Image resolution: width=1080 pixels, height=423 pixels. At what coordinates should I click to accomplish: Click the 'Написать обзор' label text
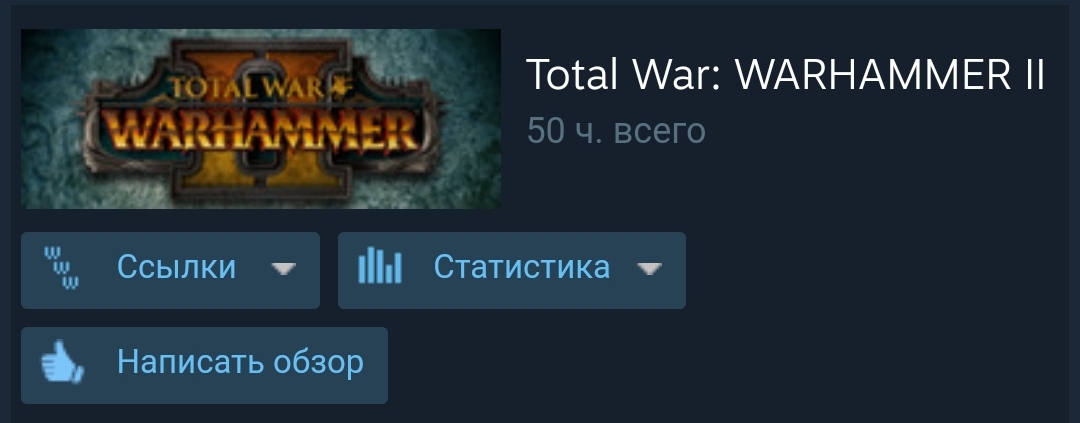coord(240,362)
